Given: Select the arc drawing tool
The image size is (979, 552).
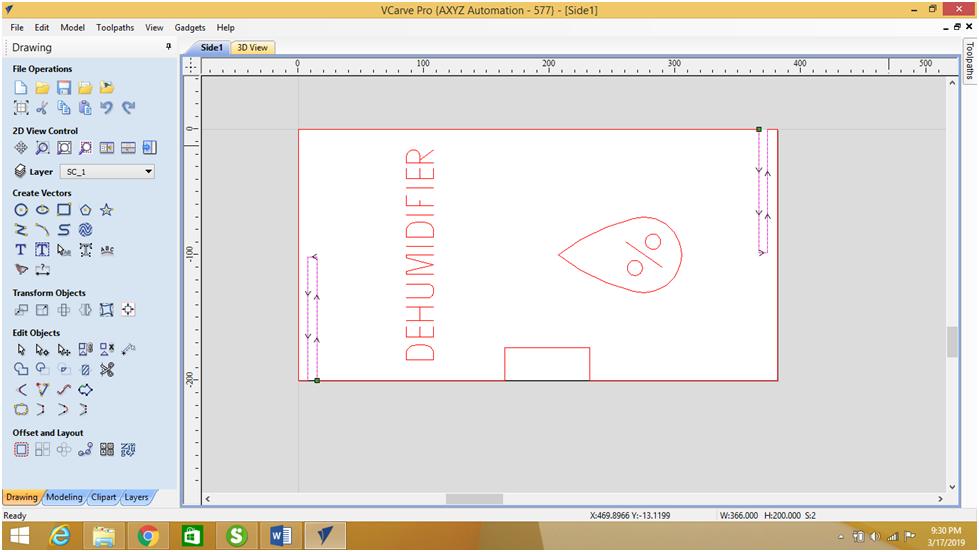Looking at the screenshot, I should (42, 230).
